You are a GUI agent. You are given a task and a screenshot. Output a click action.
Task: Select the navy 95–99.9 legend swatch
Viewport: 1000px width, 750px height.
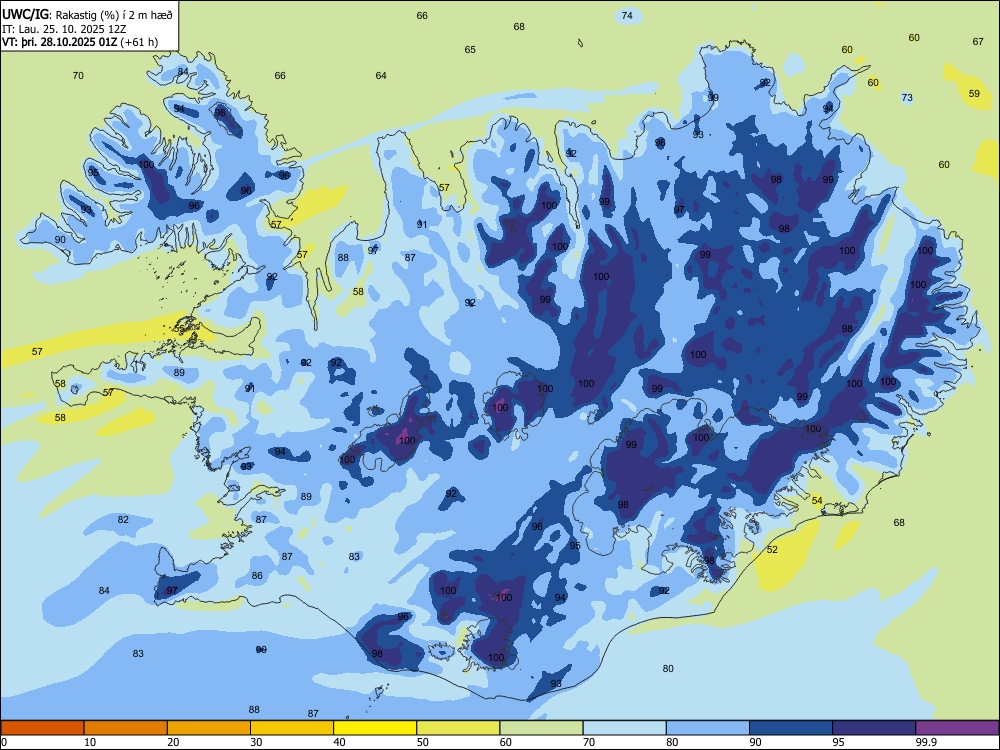(x=874, y=728)
